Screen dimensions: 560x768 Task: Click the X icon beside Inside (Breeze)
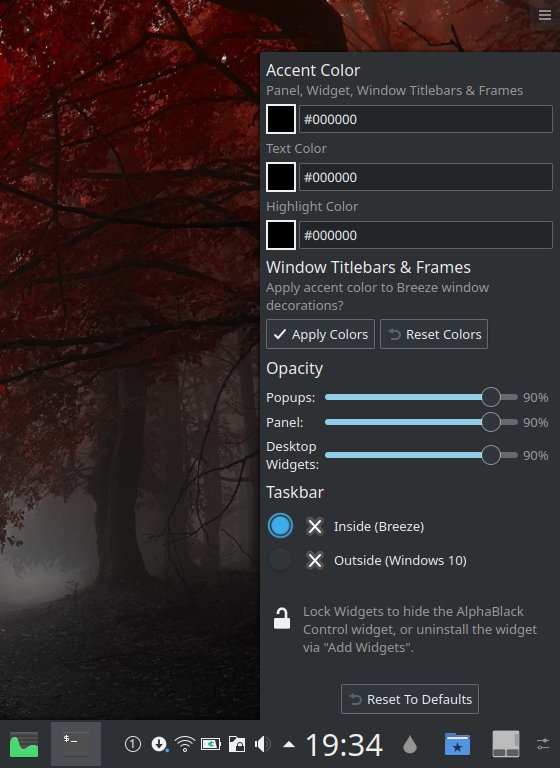tap(315, 527)
